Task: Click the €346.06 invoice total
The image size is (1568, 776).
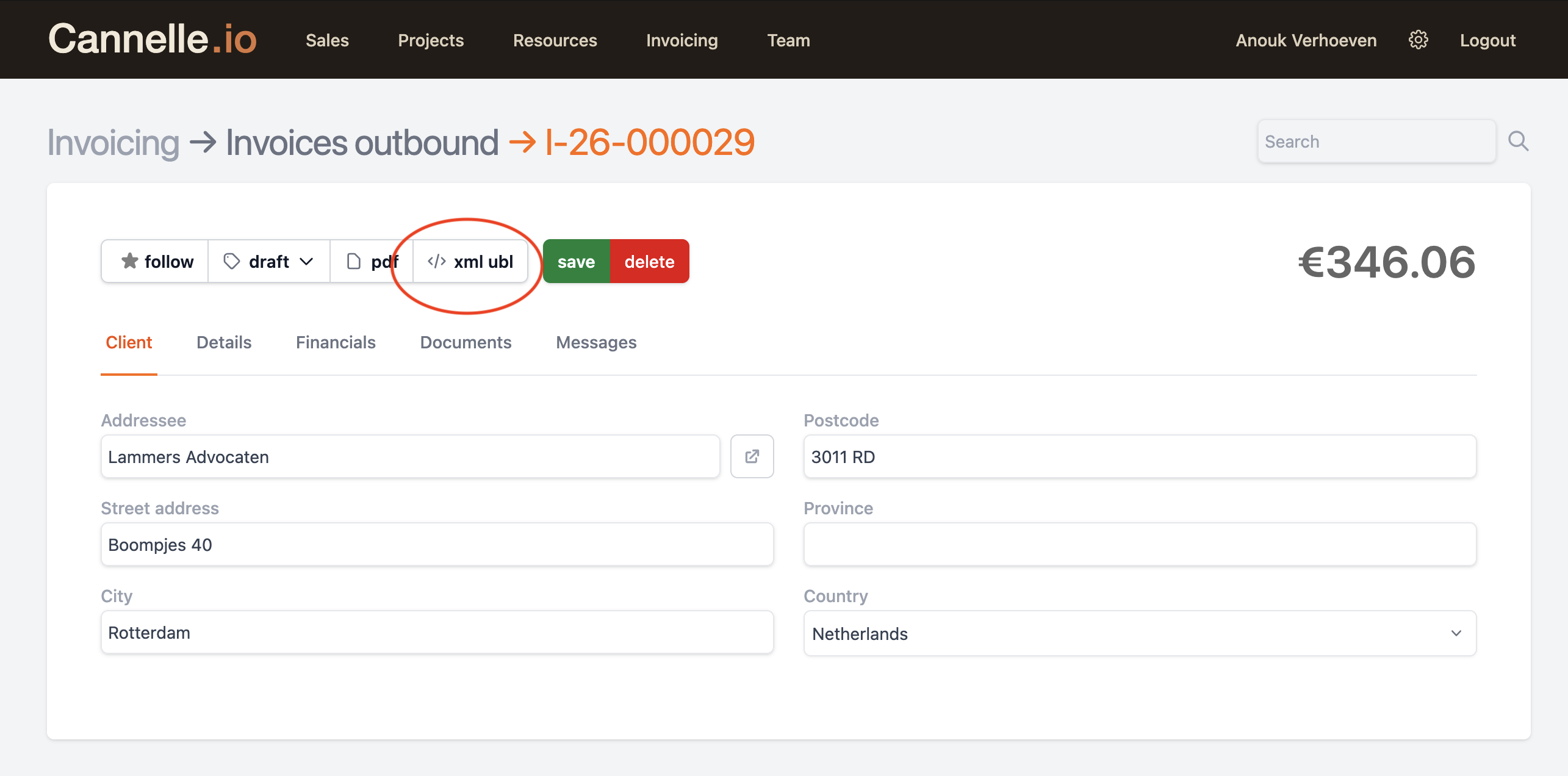Action: pyautogui.click(x=1386, y=262)
